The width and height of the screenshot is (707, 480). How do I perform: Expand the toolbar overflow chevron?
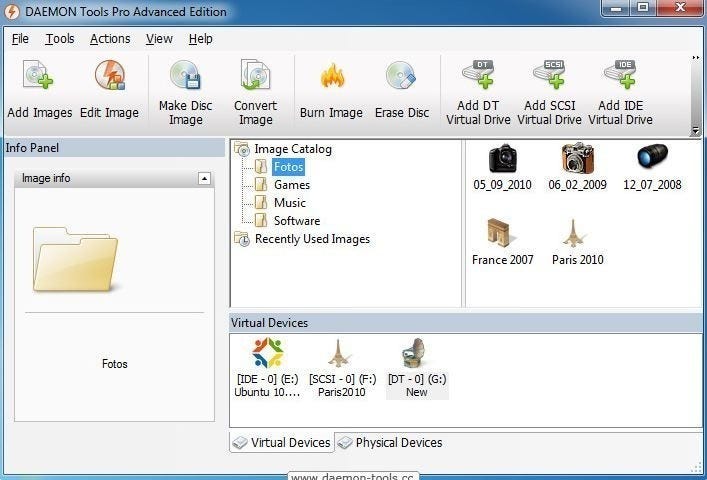tap(696, 58)
